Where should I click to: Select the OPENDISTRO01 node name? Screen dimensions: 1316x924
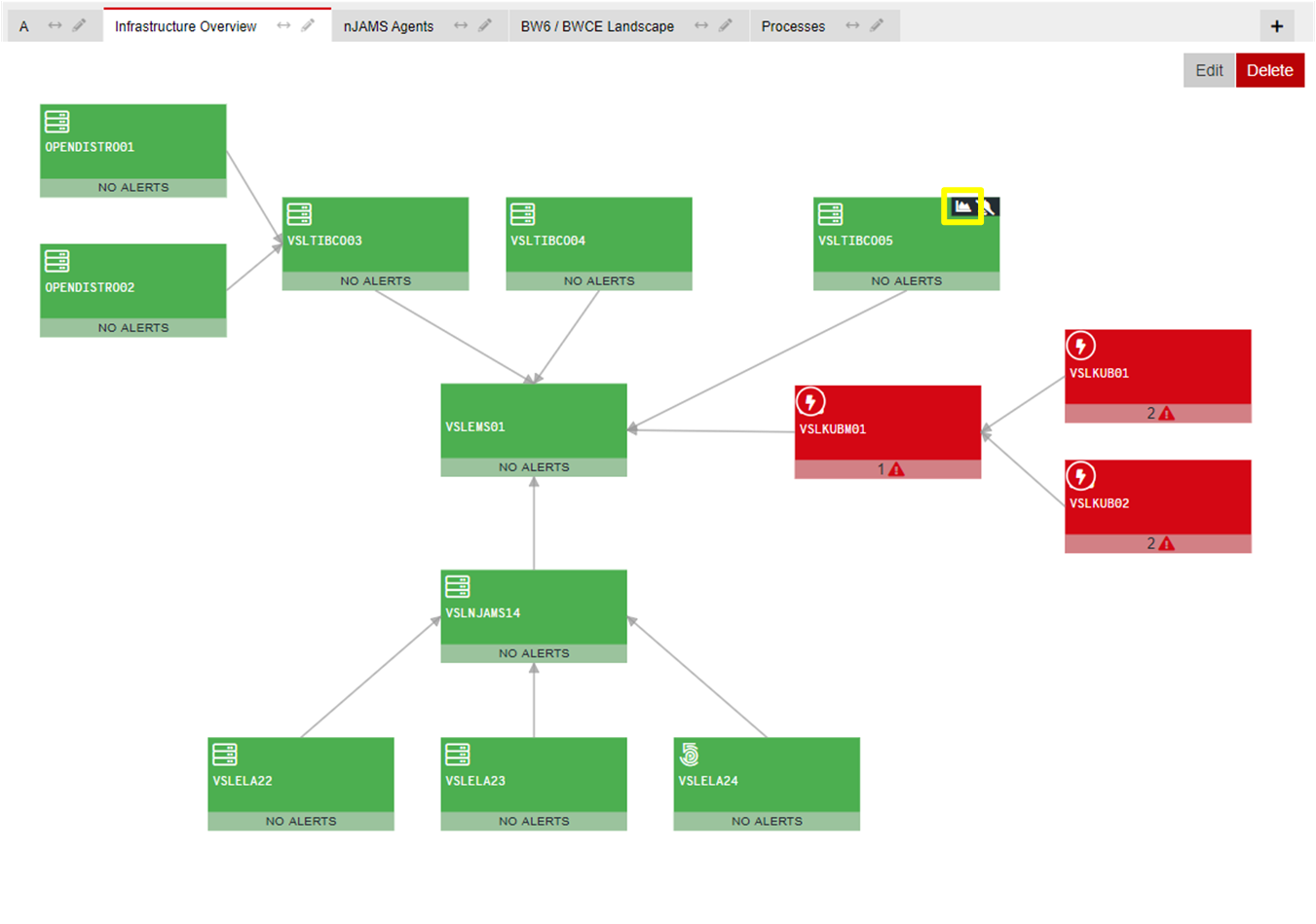[90, 147]
